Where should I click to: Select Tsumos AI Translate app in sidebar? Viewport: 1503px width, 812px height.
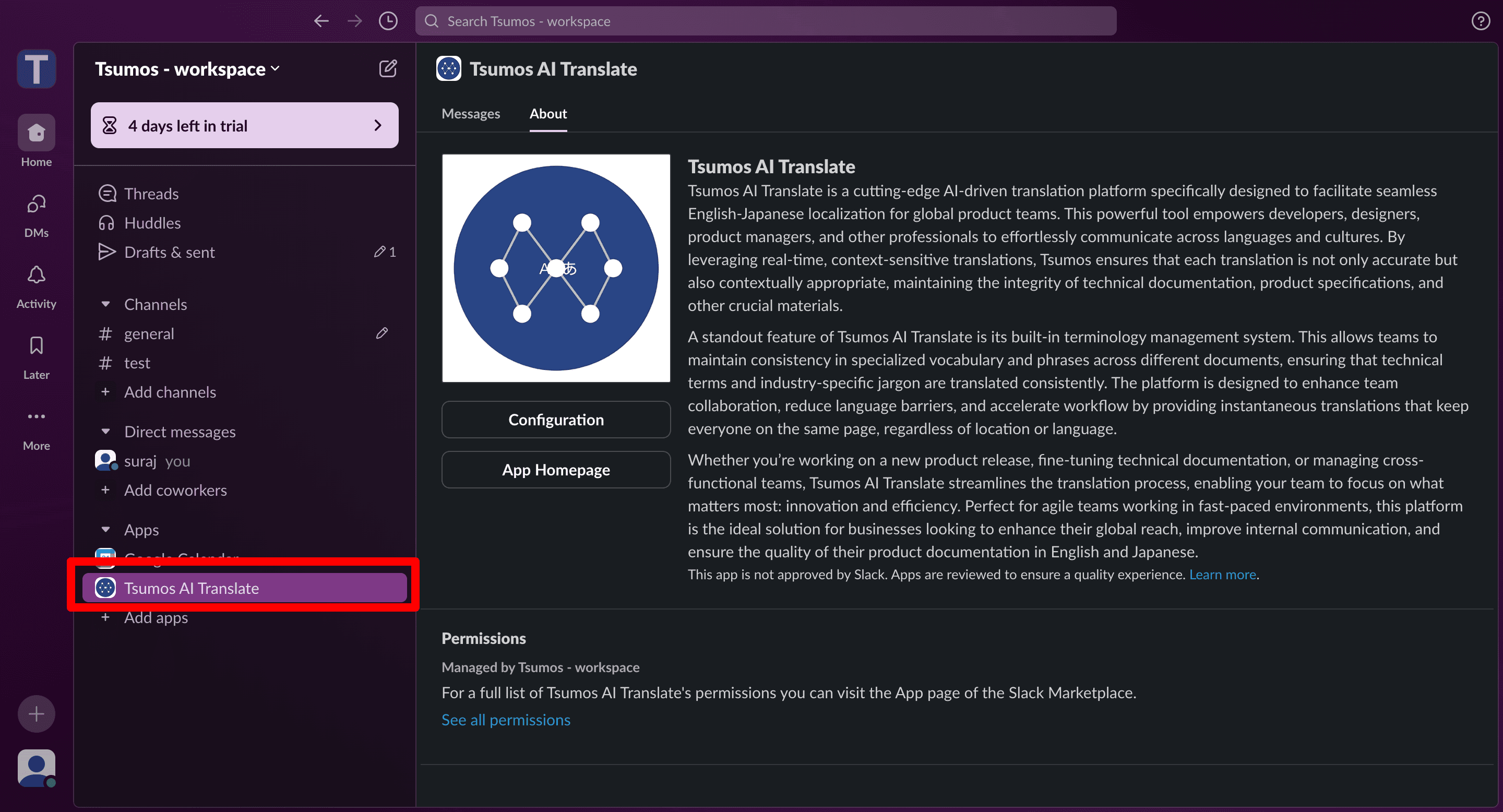pos(244,588)
